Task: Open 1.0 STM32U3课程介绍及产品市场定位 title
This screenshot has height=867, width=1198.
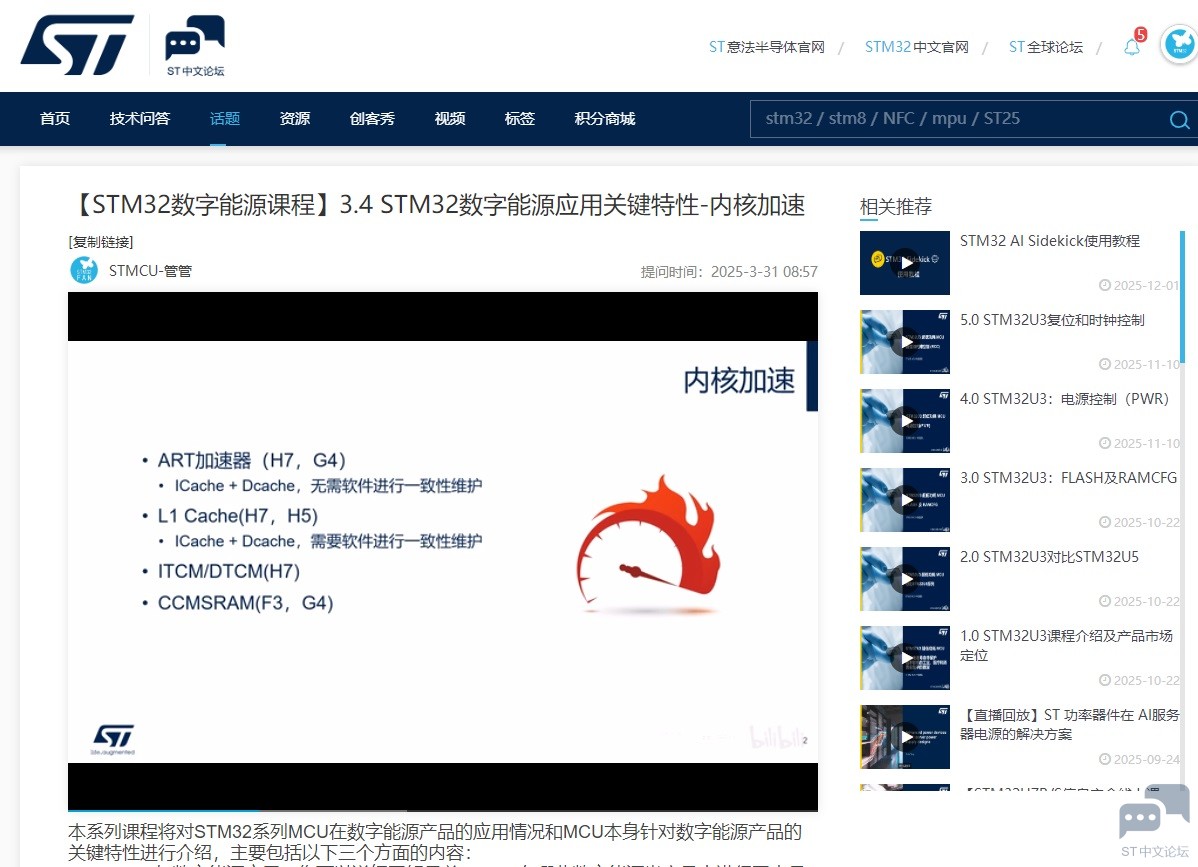Action: (x=1067, y=645)
